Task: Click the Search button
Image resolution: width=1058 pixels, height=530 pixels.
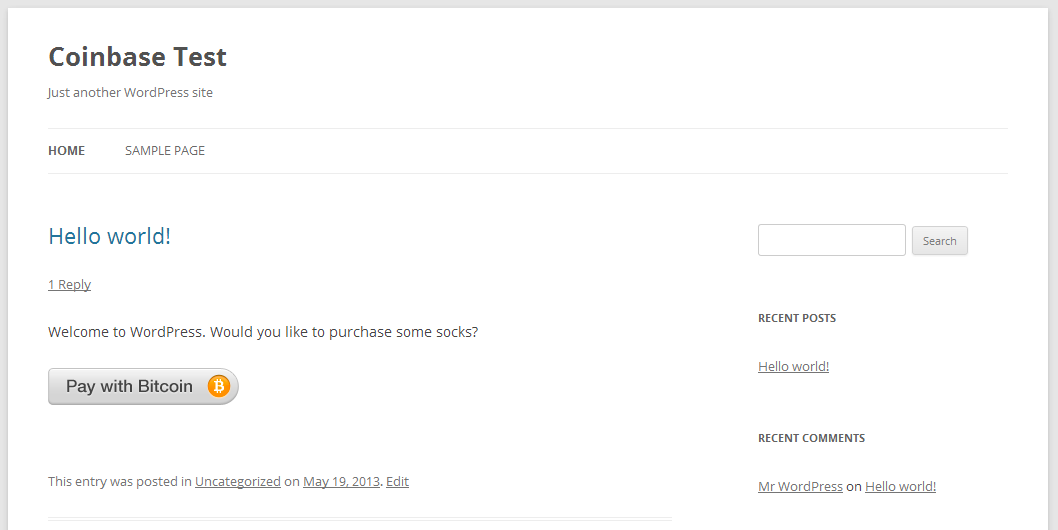Action: point(939,241)
